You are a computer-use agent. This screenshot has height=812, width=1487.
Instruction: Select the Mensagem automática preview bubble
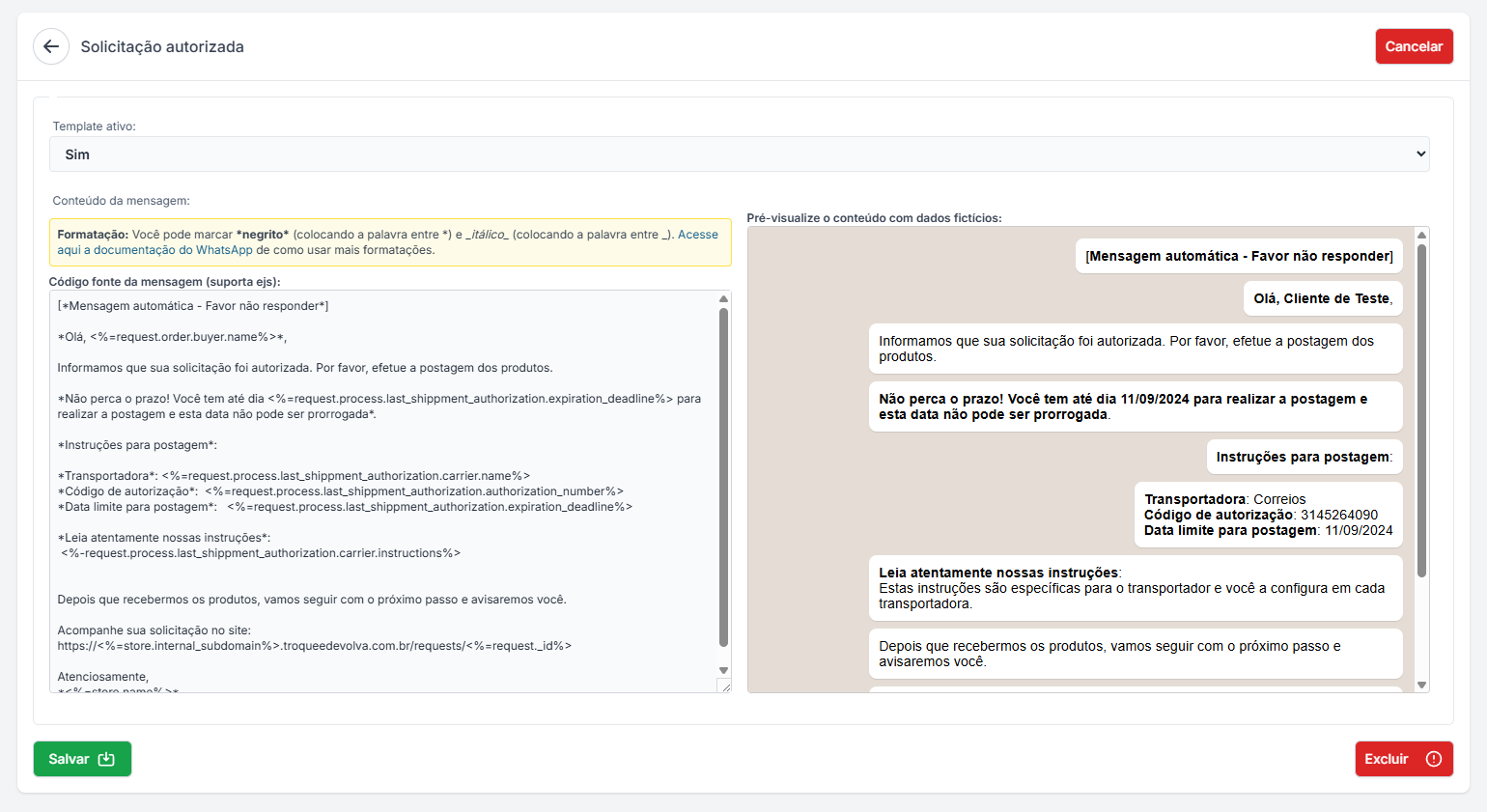tap(1239, 256)
